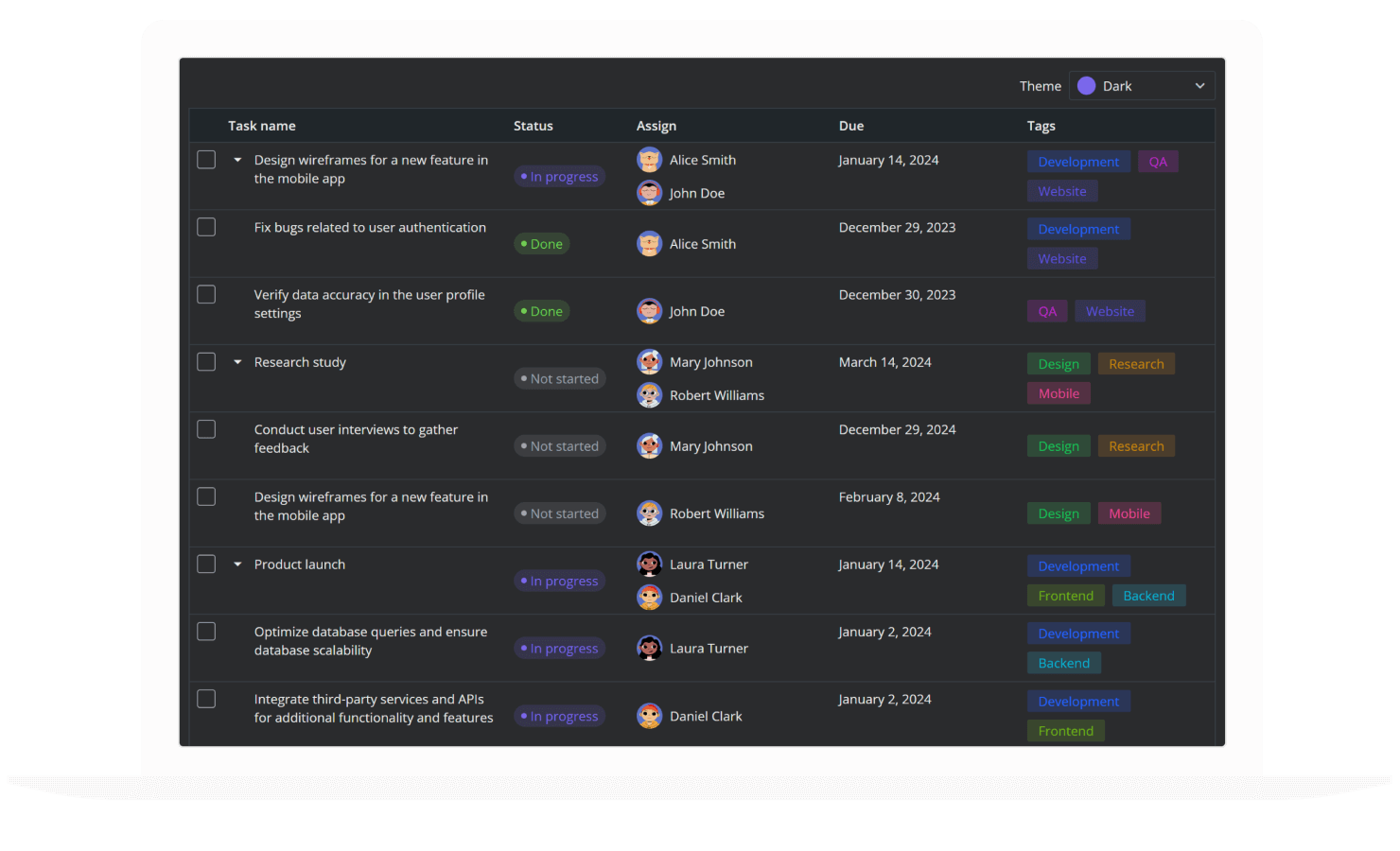Click the Theme dropdown chevron arrow
Image resolution: width=1400 pixels, height=851 pixels.
click(1199, 86)
